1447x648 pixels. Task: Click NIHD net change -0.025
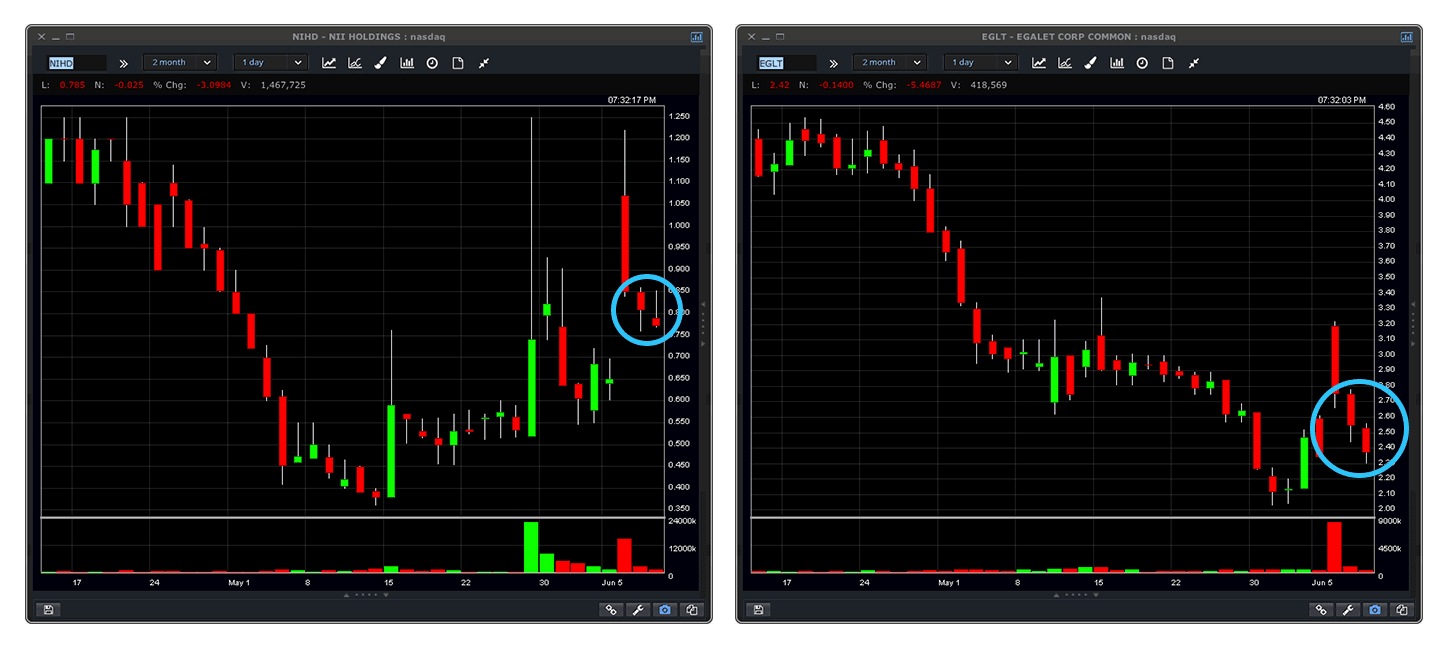131,85
